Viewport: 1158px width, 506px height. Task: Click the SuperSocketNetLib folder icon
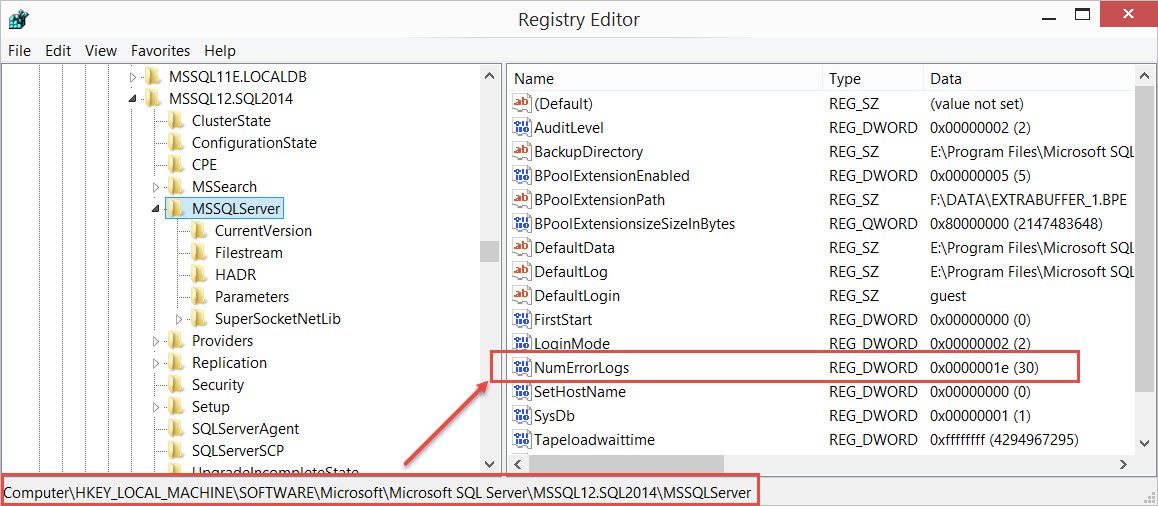tap(198, 318)
